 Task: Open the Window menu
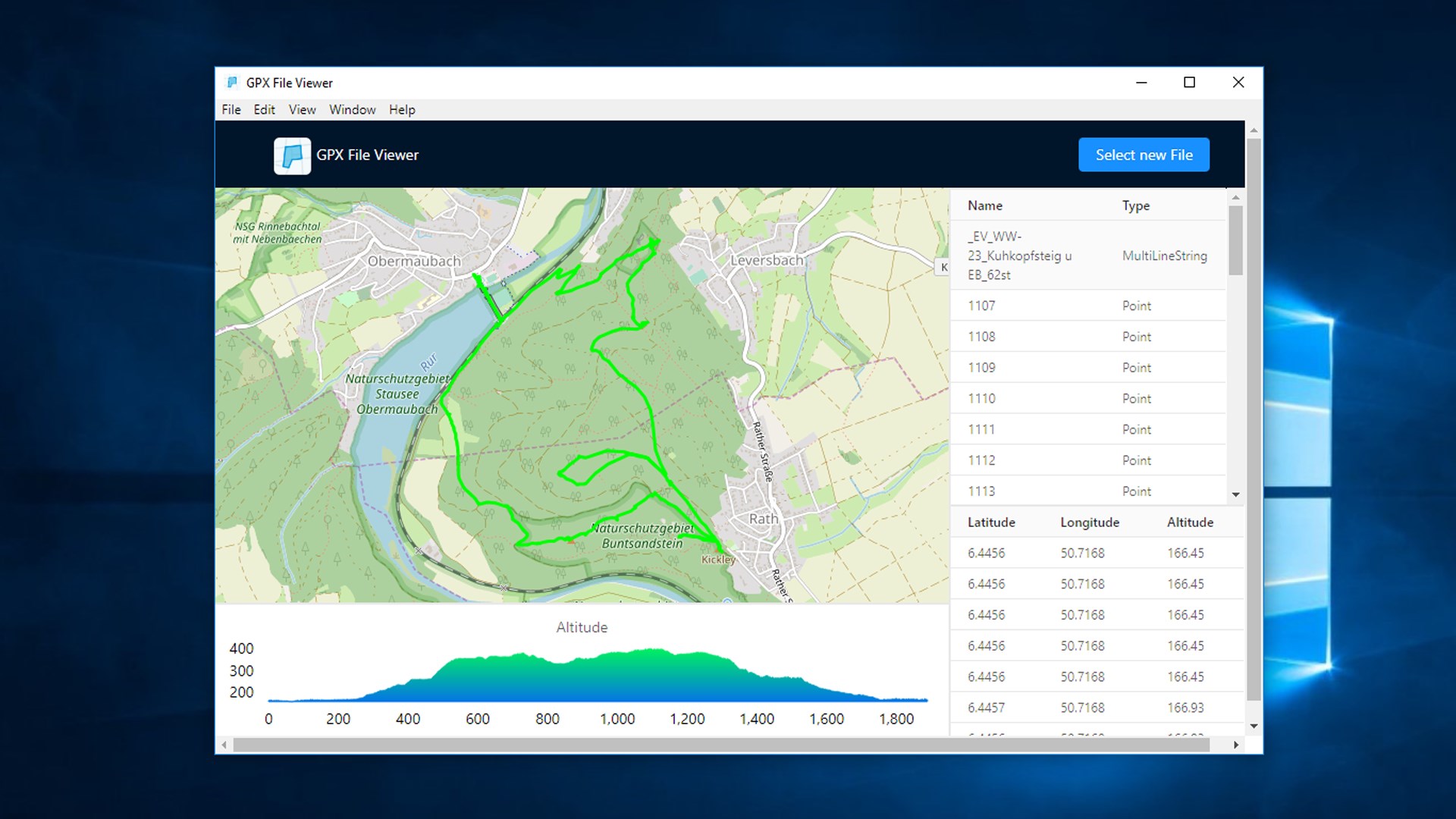point(352,110)
